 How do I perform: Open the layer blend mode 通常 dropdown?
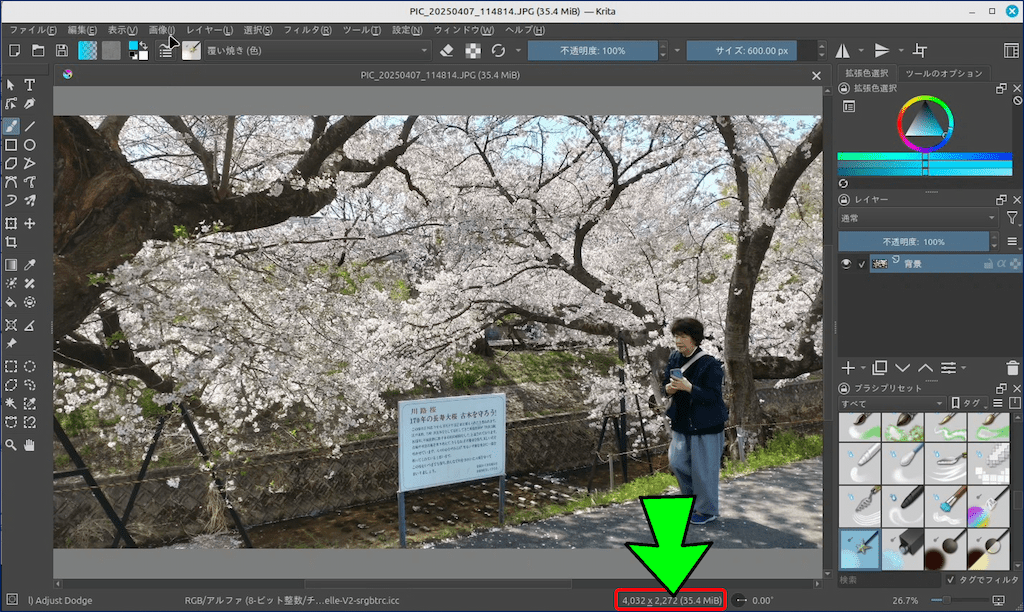click(x=918, y=218)
